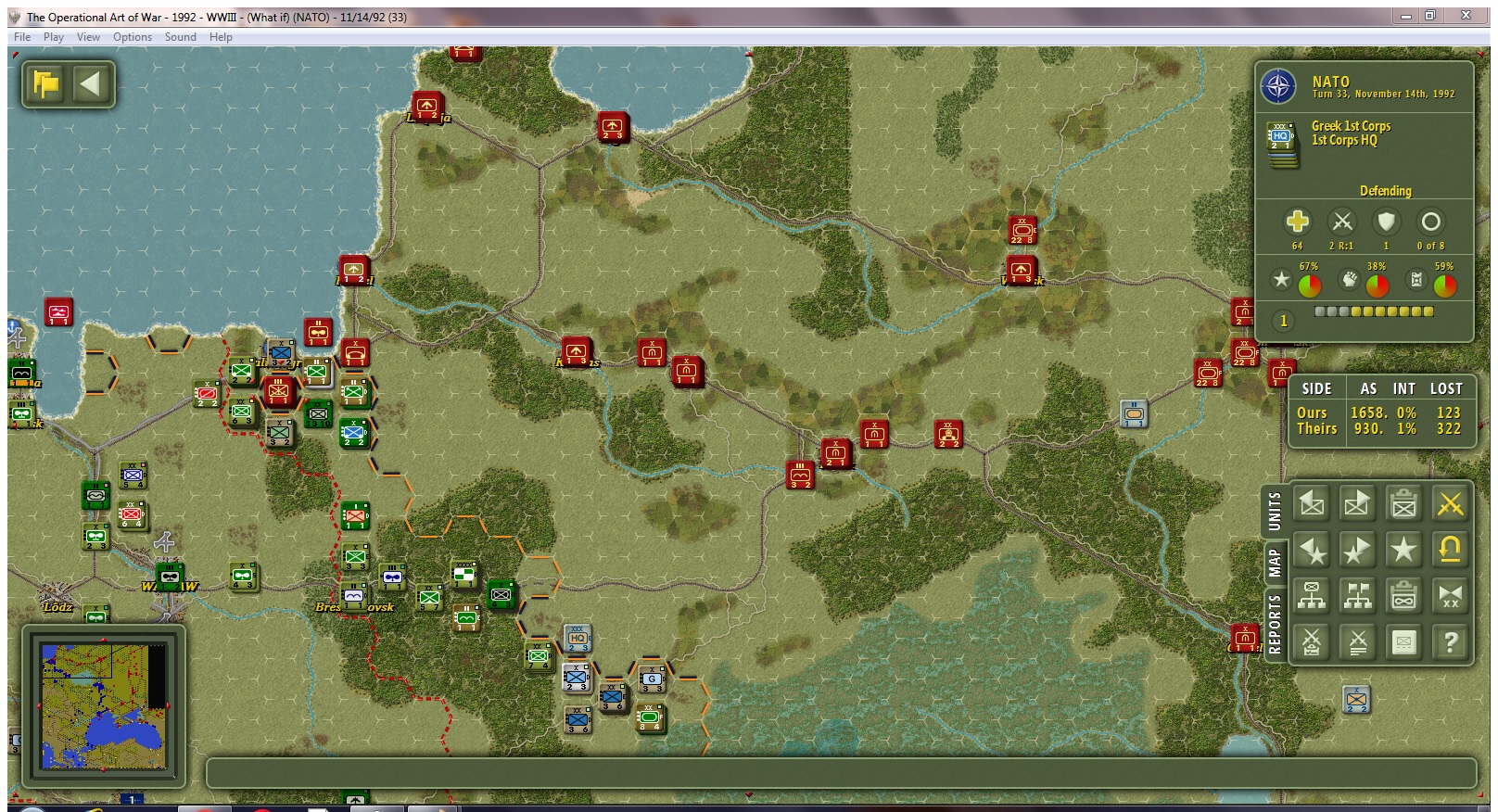Click the Defending status text

pos(1385,191)
